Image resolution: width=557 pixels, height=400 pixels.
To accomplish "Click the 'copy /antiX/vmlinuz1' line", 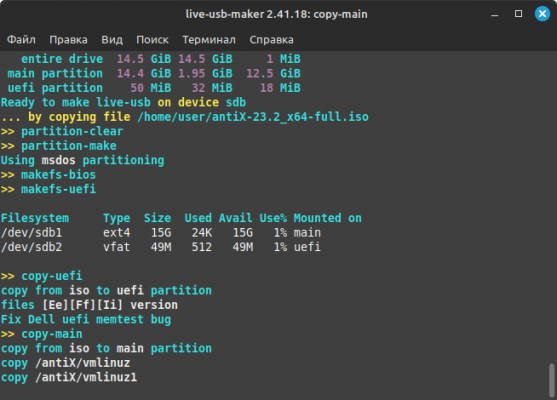I will [69, 377].
